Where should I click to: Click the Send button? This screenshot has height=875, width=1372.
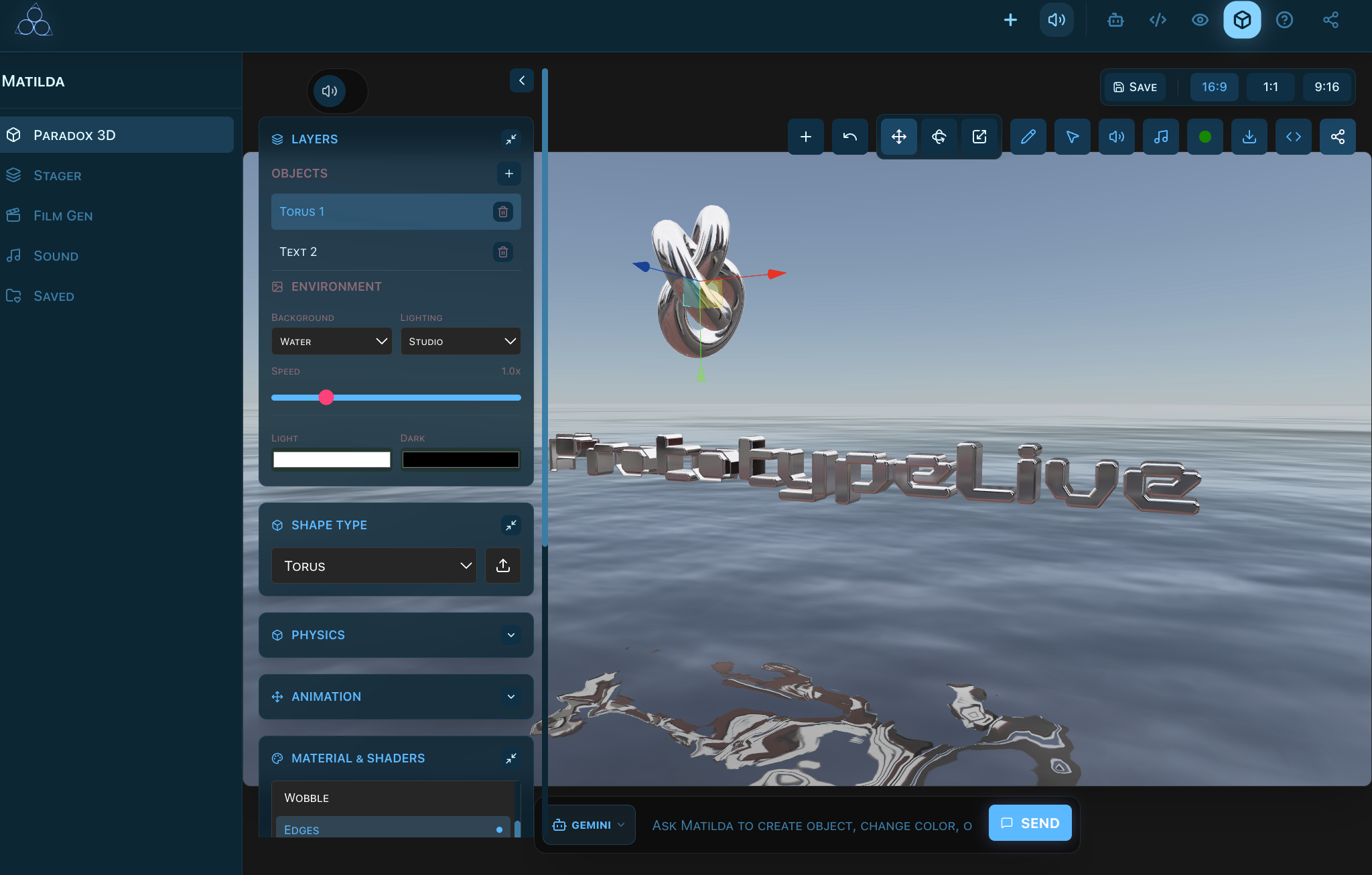[1030, 823]
